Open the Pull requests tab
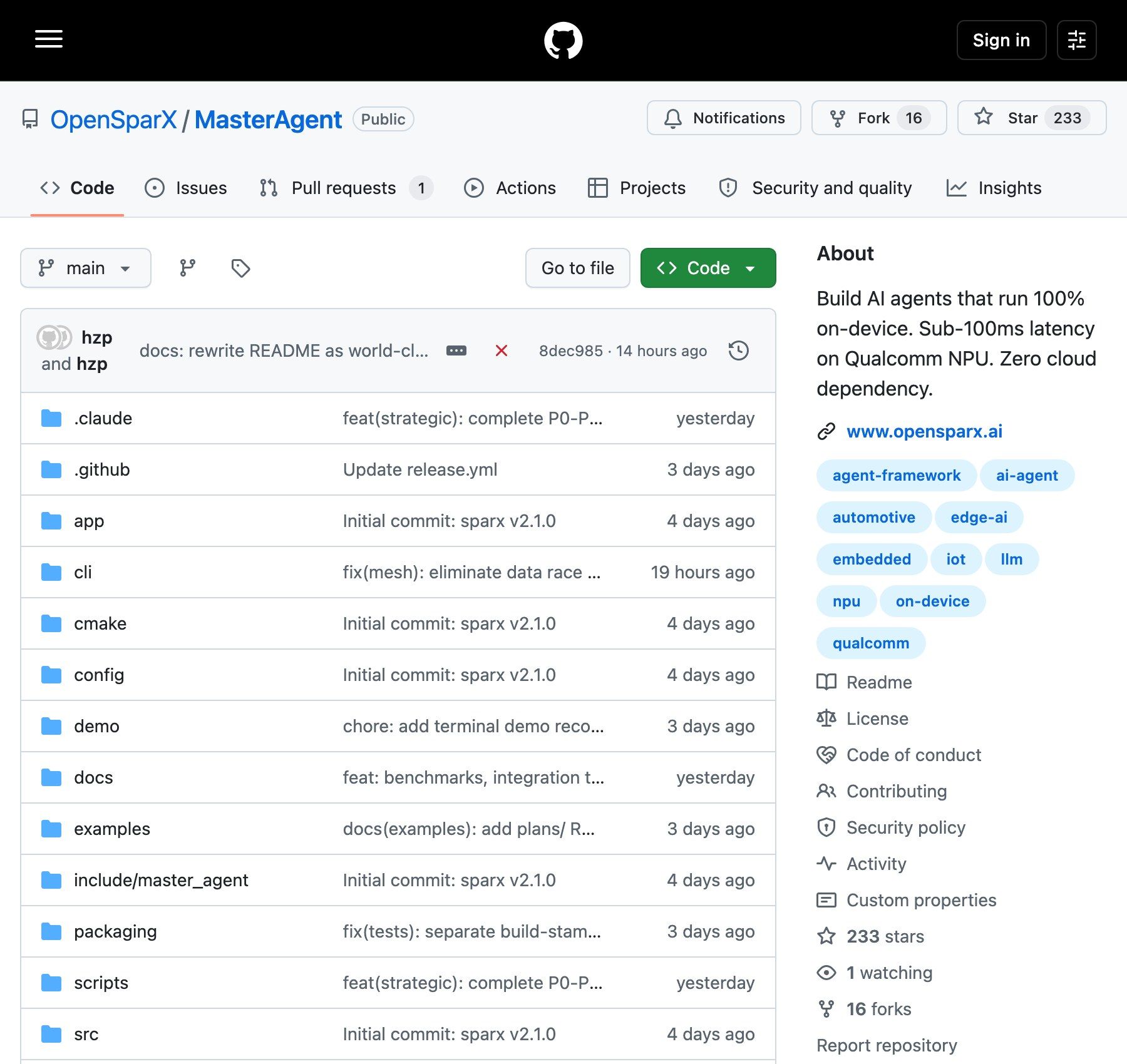 coord(346,188)
